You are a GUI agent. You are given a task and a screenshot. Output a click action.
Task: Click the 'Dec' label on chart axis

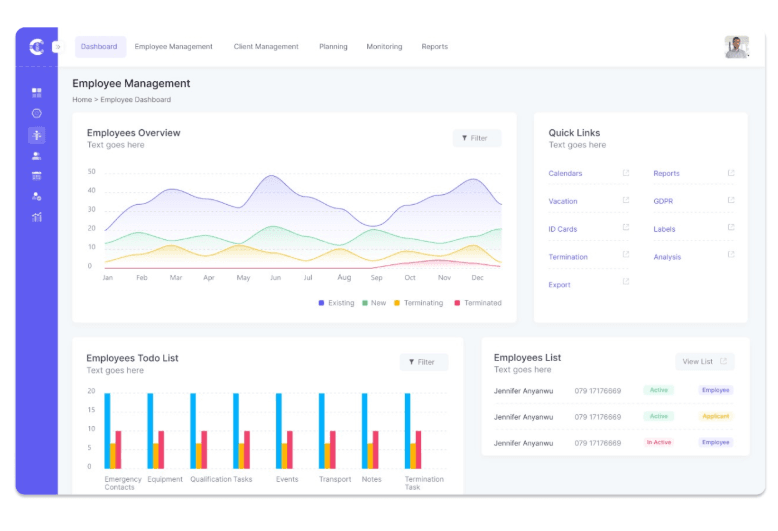tap(477, 277)
